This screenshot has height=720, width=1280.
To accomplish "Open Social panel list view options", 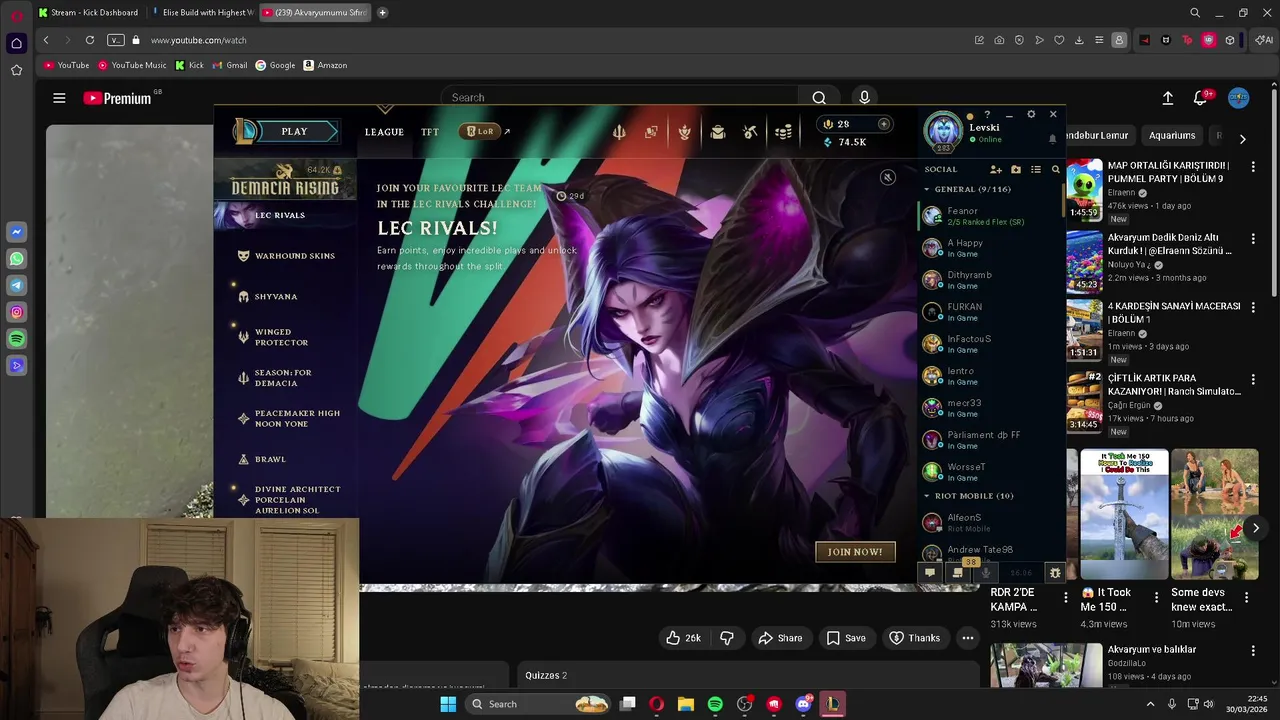I will point(1036,170).
